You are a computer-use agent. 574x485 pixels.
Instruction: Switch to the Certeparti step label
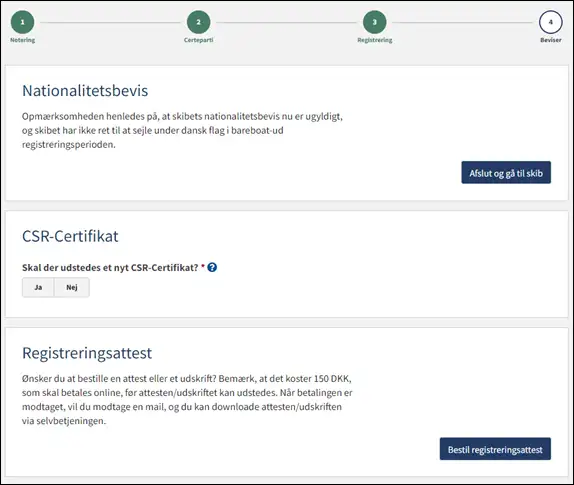198,40
